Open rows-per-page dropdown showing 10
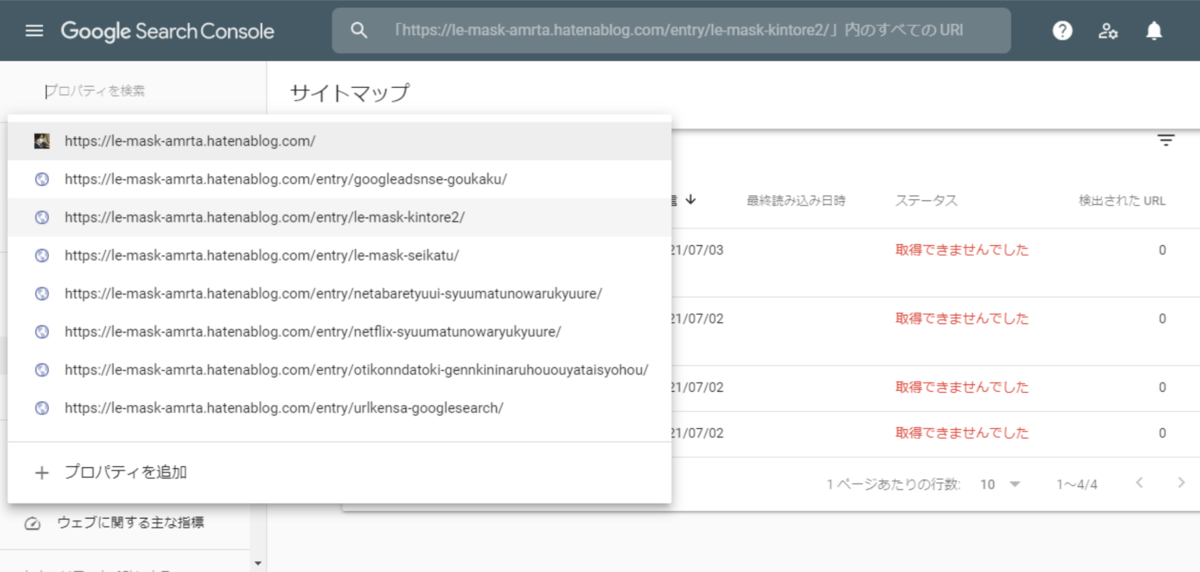 (x=1000, y=484)
